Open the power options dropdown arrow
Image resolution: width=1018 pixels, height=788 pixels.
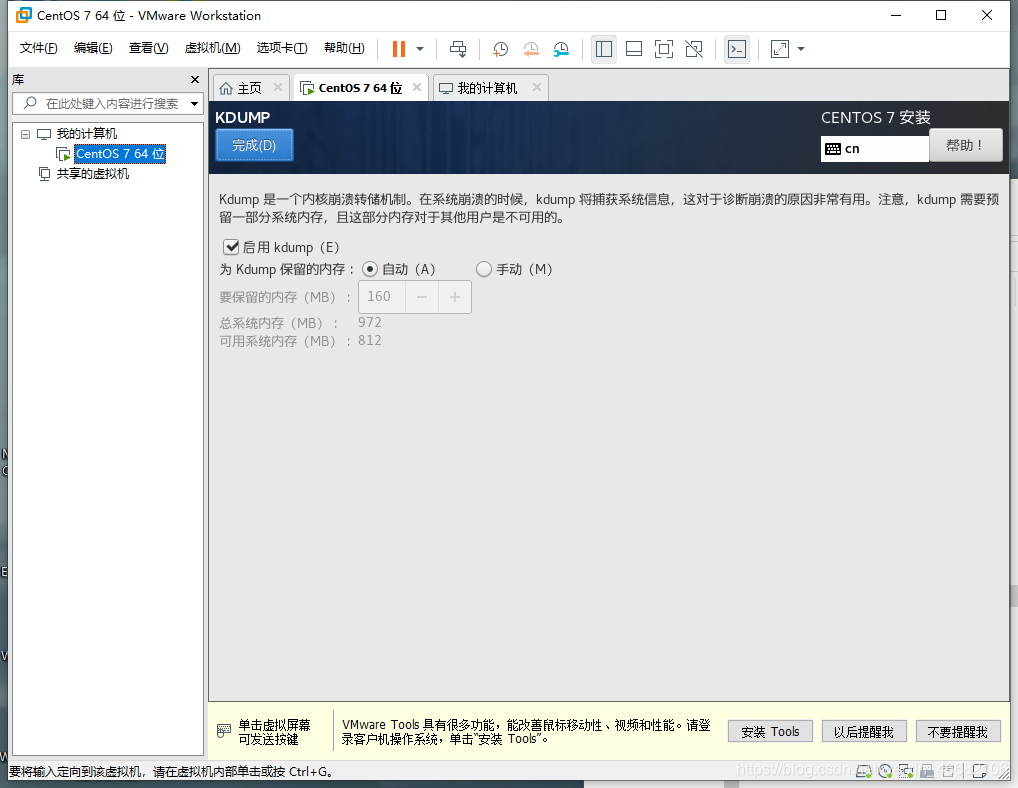420,49
